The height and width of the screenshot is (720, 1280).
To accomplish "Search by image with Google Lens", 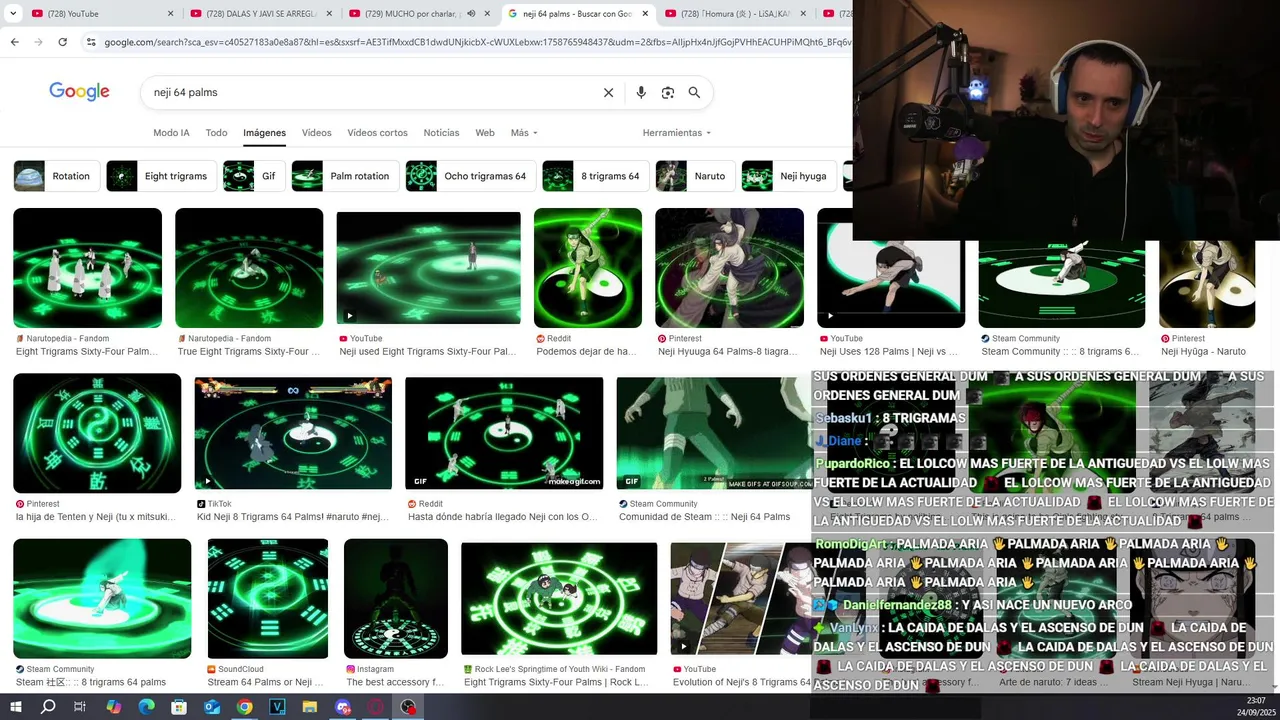I will pyautogui.click(x=668, y=92).
